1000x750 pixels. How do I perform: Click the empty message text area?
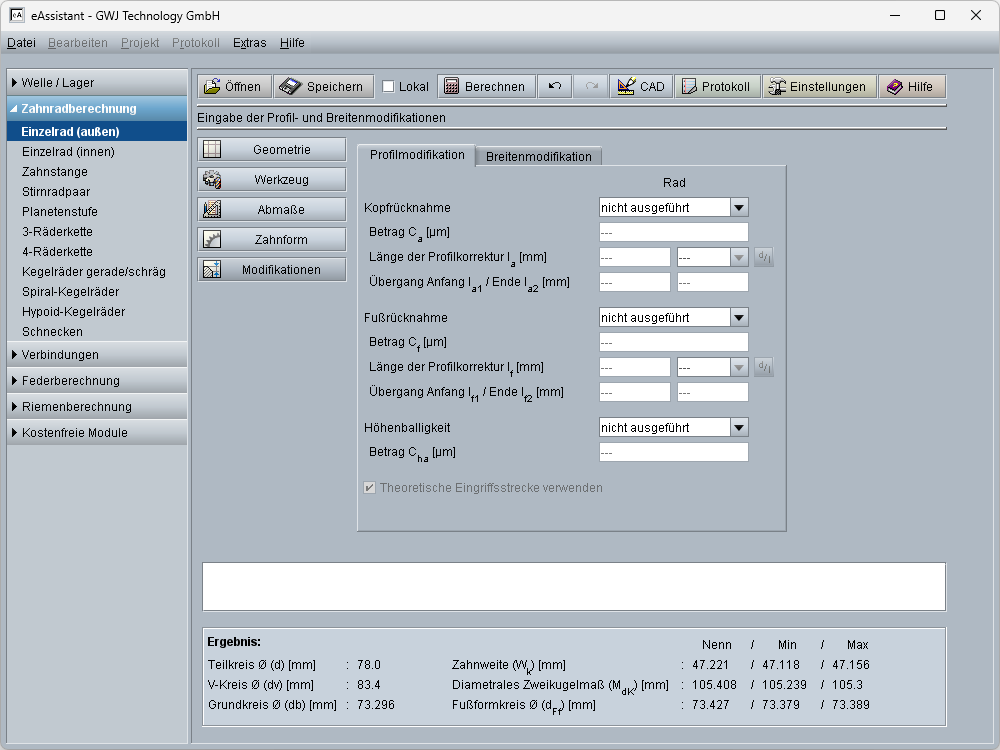click(x=573, y=587)
